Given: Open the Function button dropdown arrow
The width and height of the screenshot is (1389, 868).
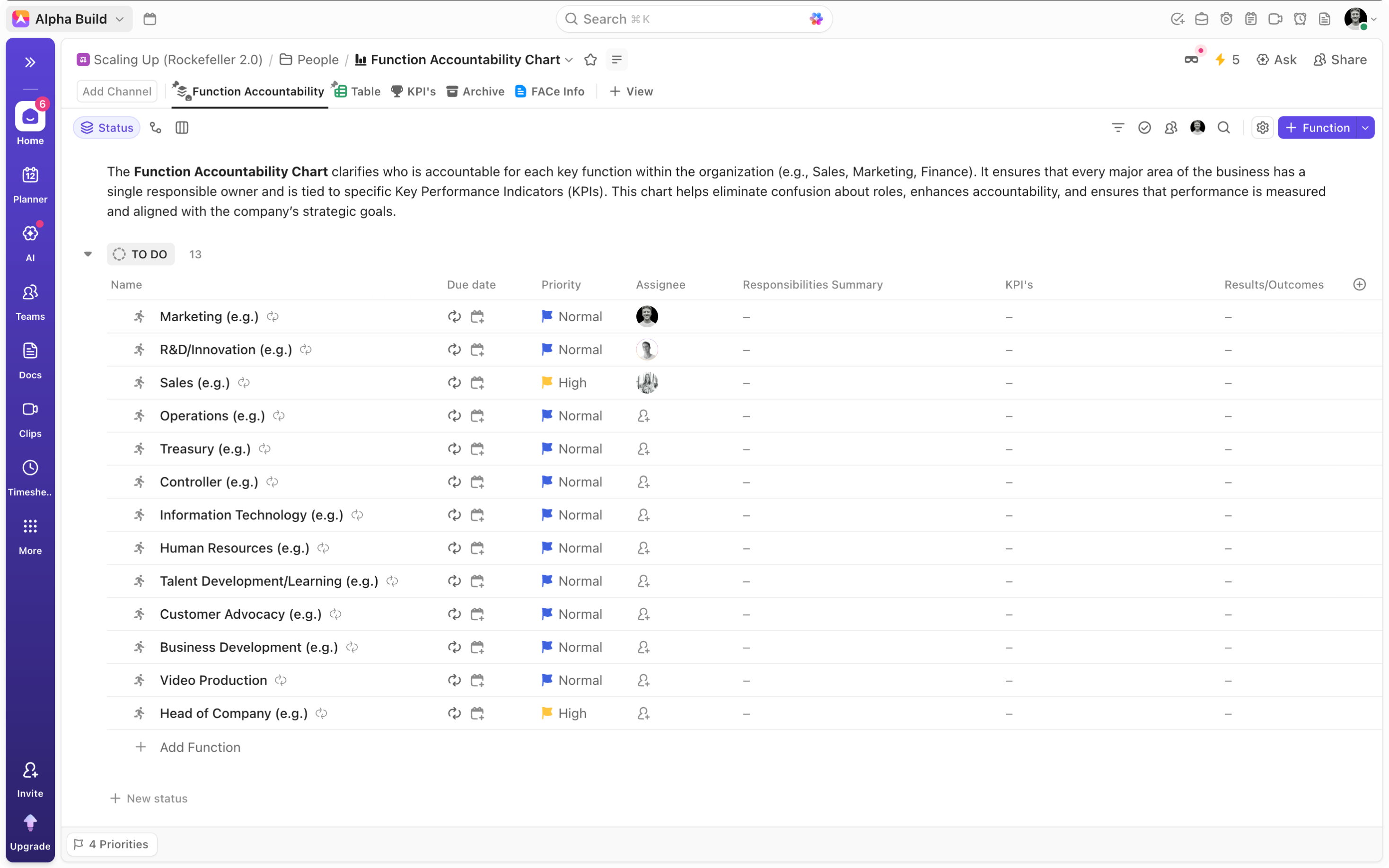Looking at the screenshot, I should pos(1365,127).
